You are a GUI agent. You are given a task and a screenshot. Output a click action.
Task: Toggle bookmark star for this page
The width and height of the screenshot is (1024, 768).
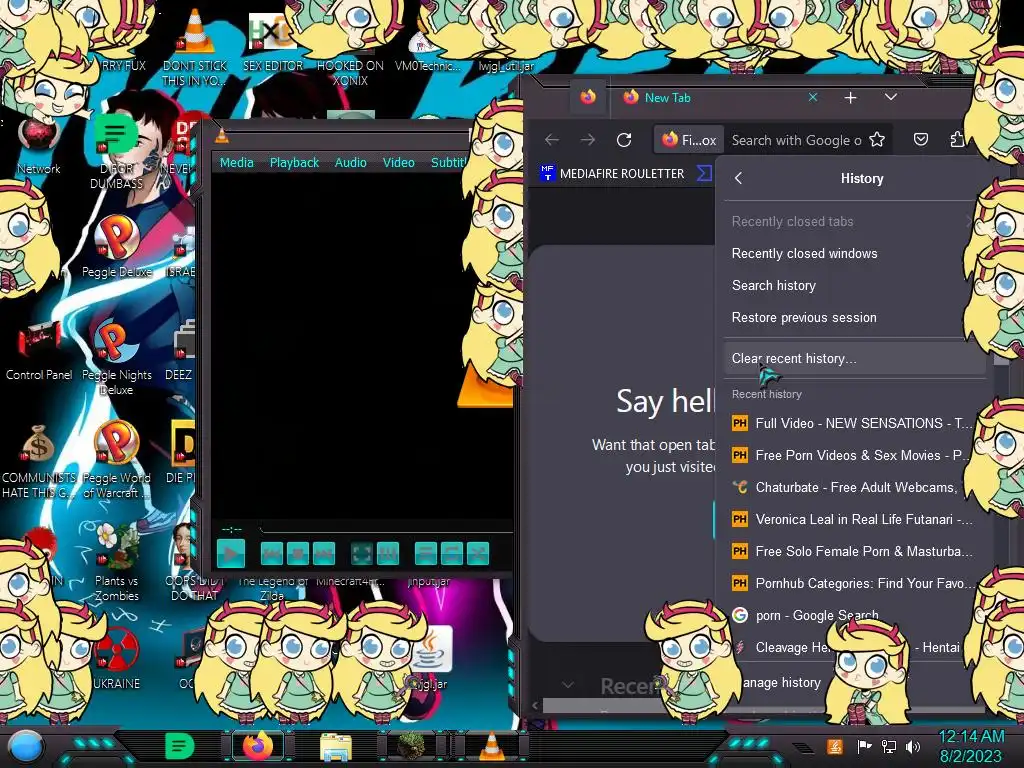click(877, 140)
